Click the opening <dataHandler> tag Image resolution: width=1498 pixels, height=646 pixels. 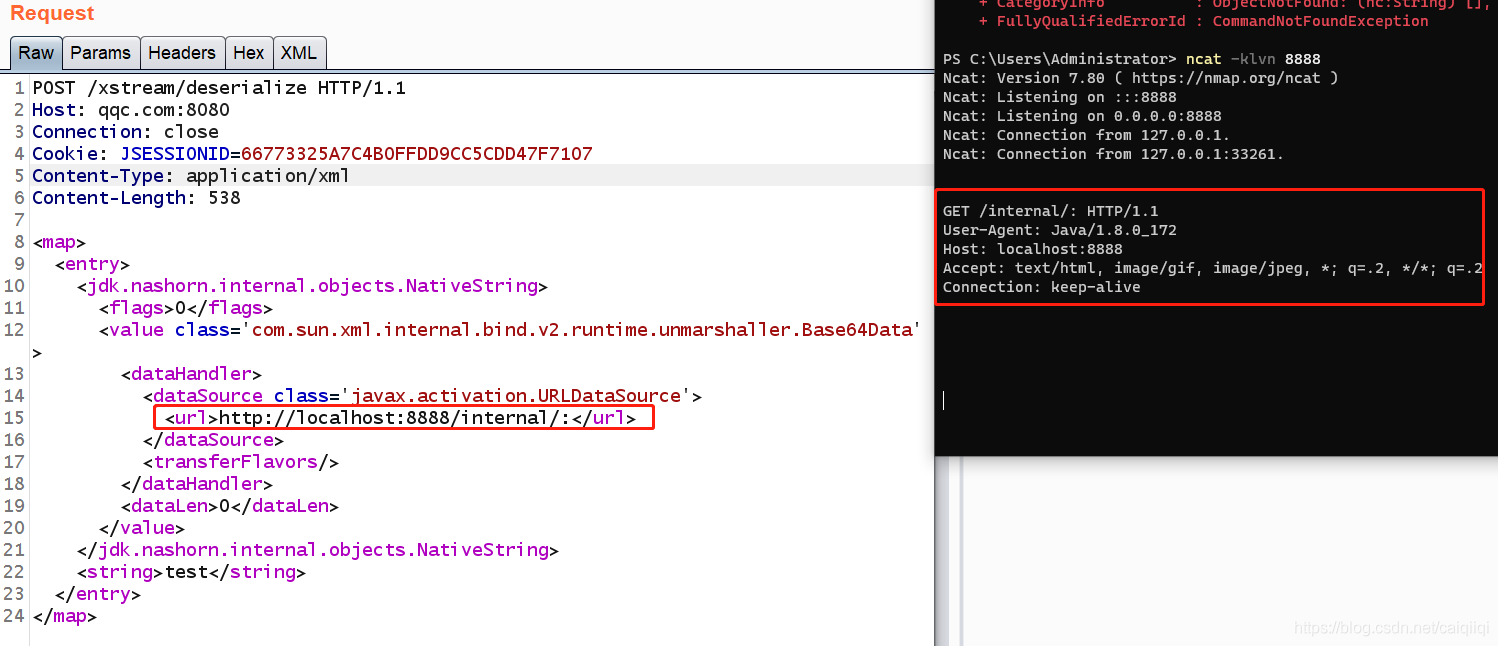[x=191, y=374]
